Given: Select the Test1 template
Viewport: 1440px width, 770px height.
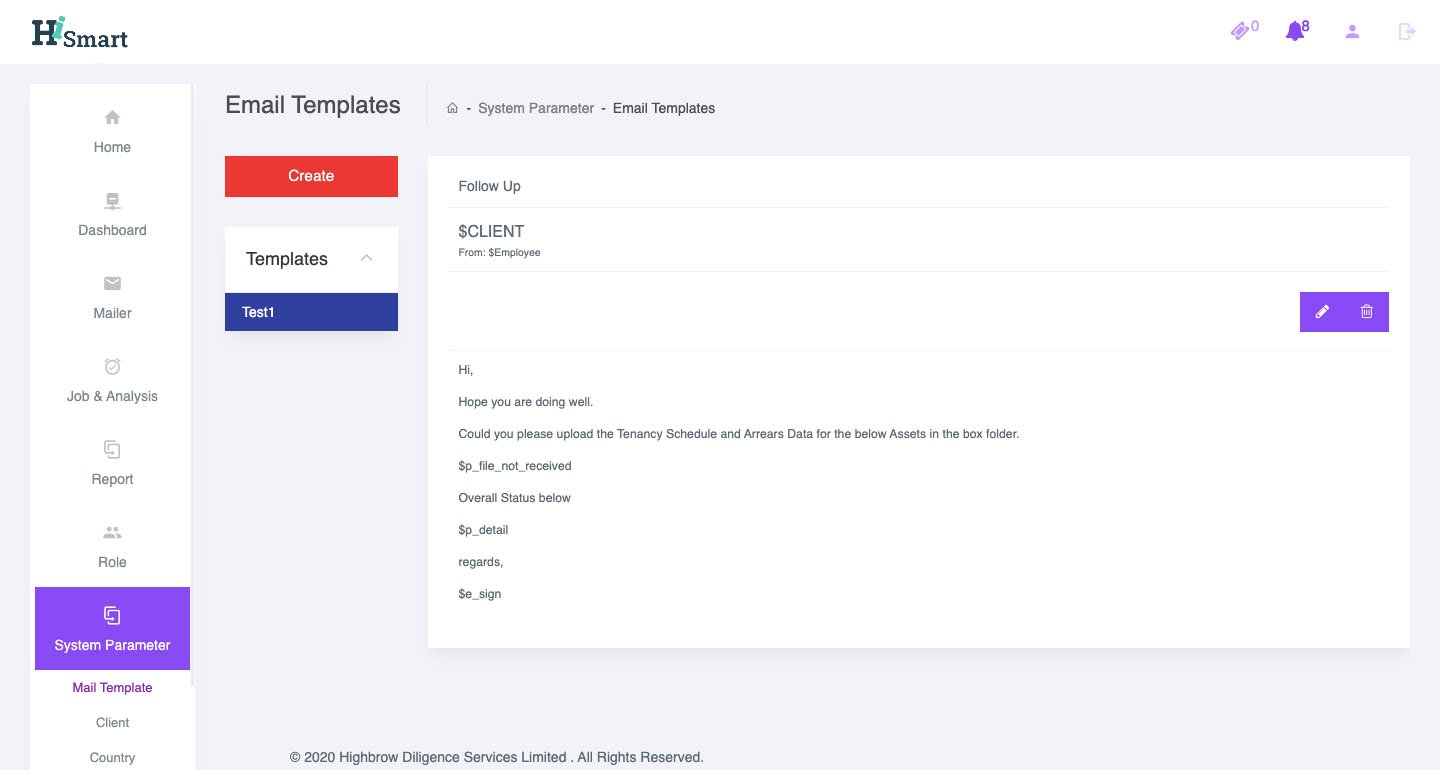Looking at the screenshot, I should 311,312.
